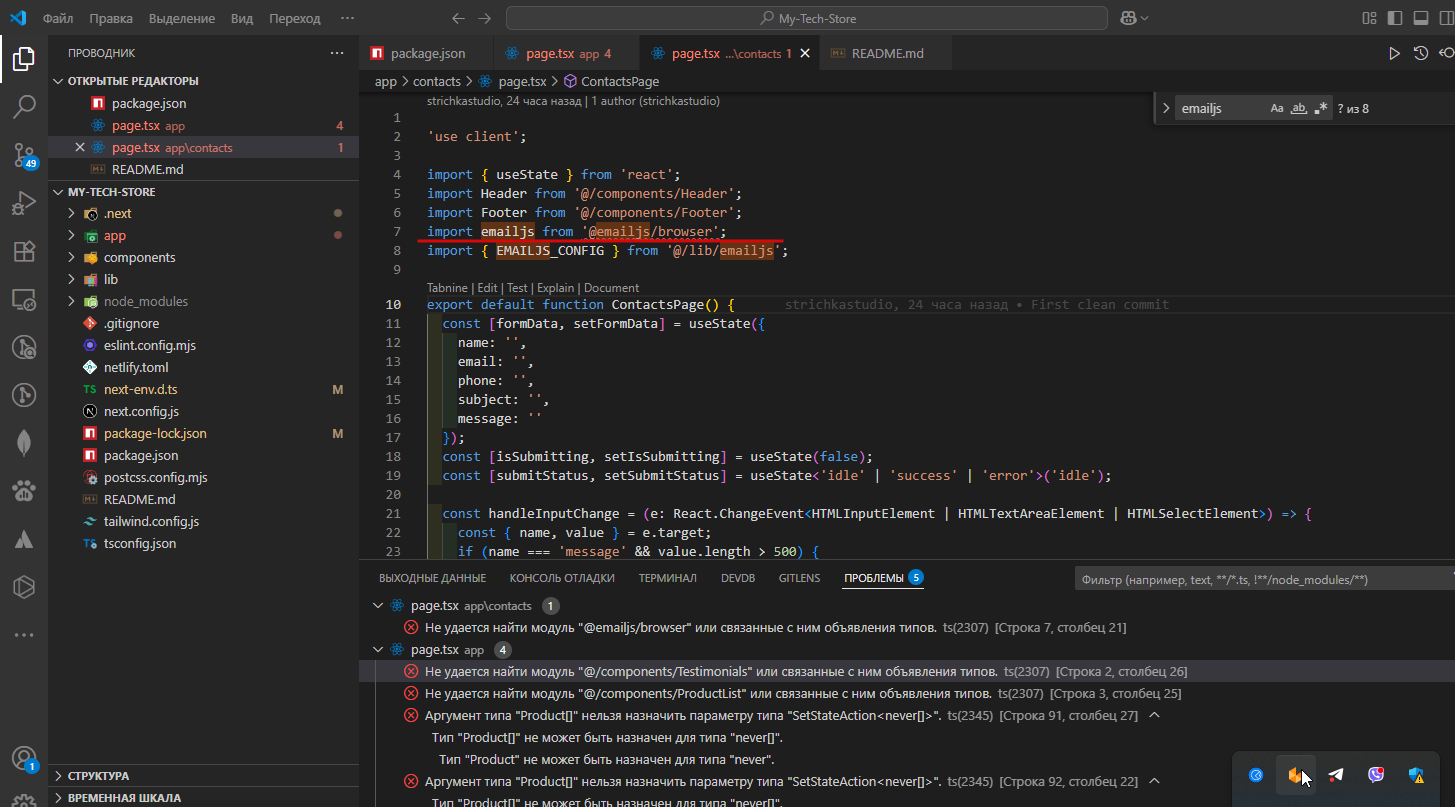Collapse the MY-TECH-STORE section

click(111, 191)
